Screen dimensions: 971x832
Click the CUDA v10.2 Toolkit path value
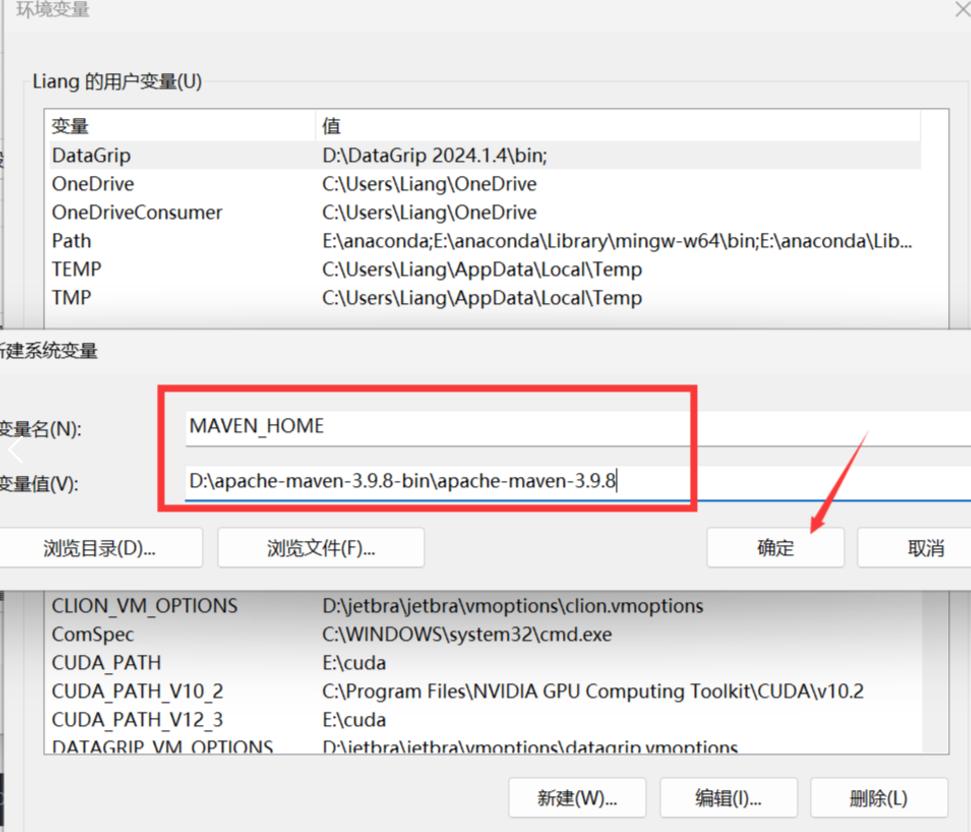point(593,691)
